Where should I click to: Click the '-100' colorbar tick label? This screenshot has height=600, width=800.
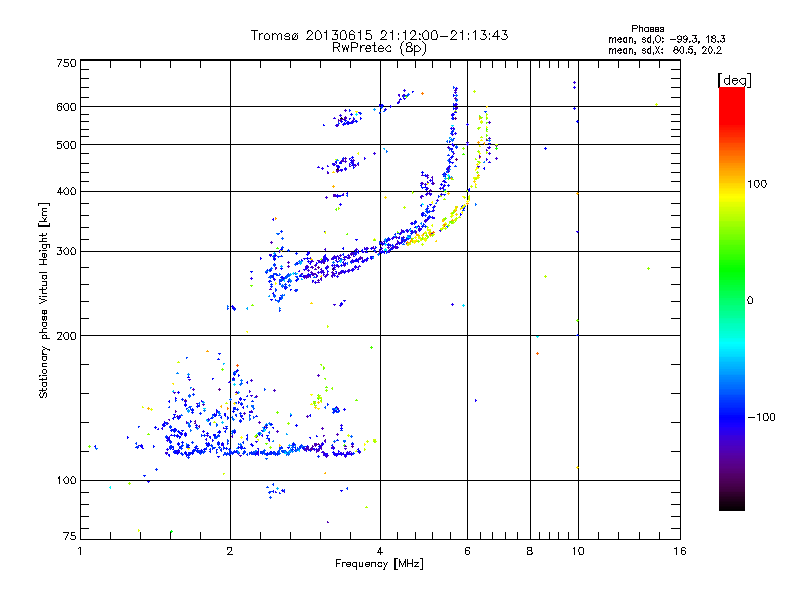[x=761, y=417]
